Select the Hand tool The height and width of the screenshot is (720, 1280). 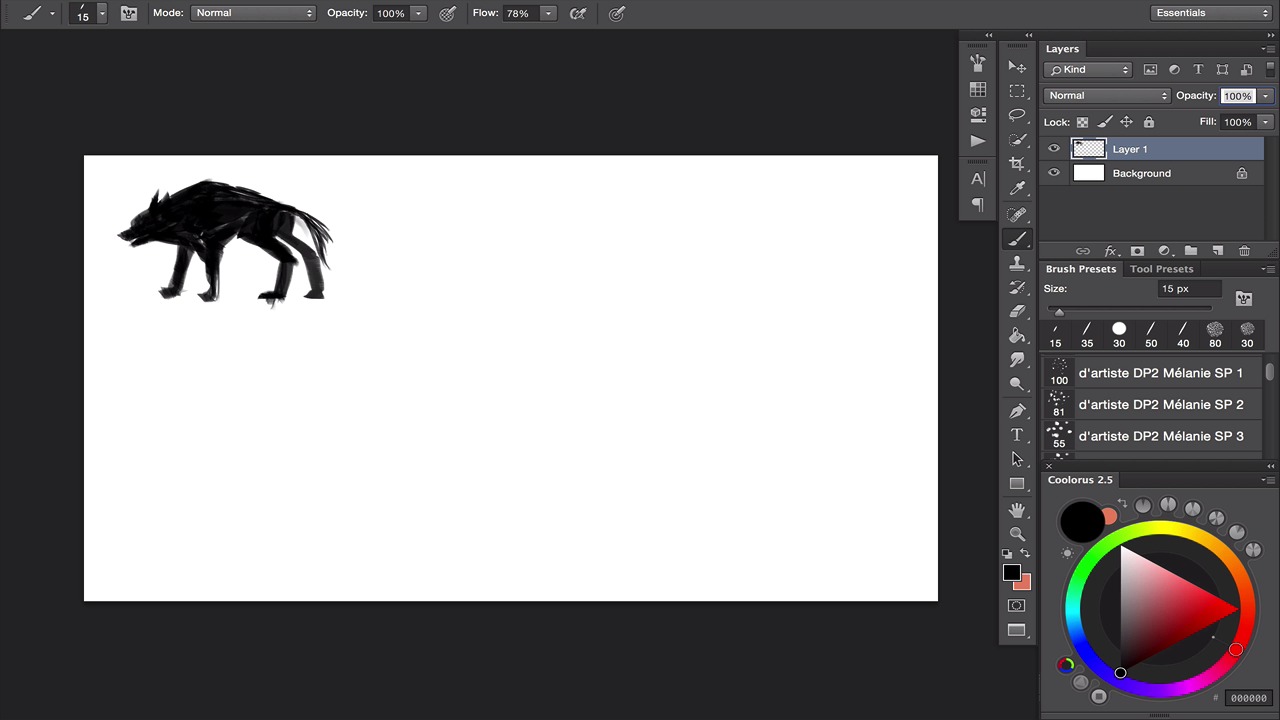coord(1017,510)
